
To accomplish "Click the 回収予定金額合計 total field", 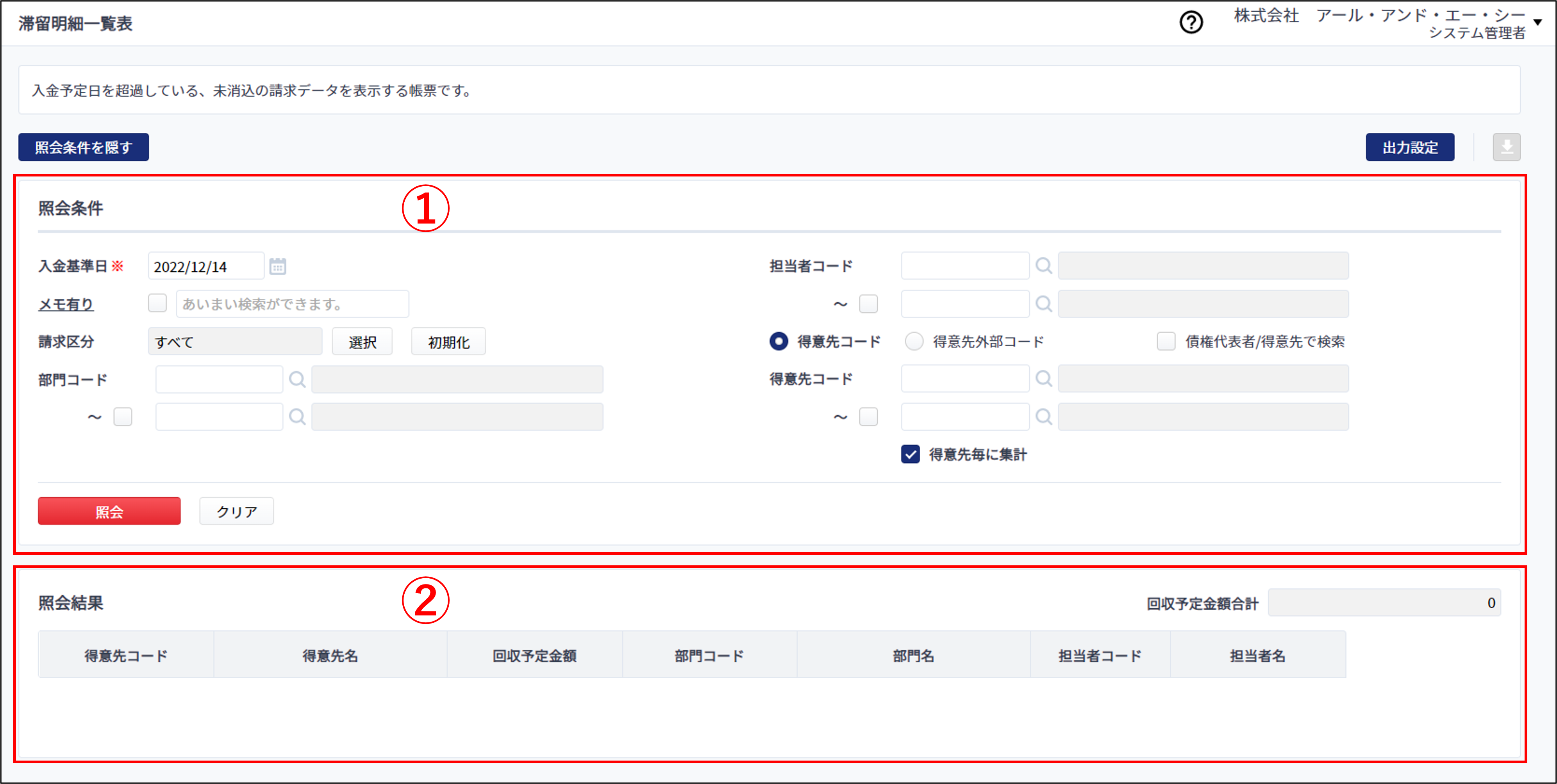I will point(1384,603).
